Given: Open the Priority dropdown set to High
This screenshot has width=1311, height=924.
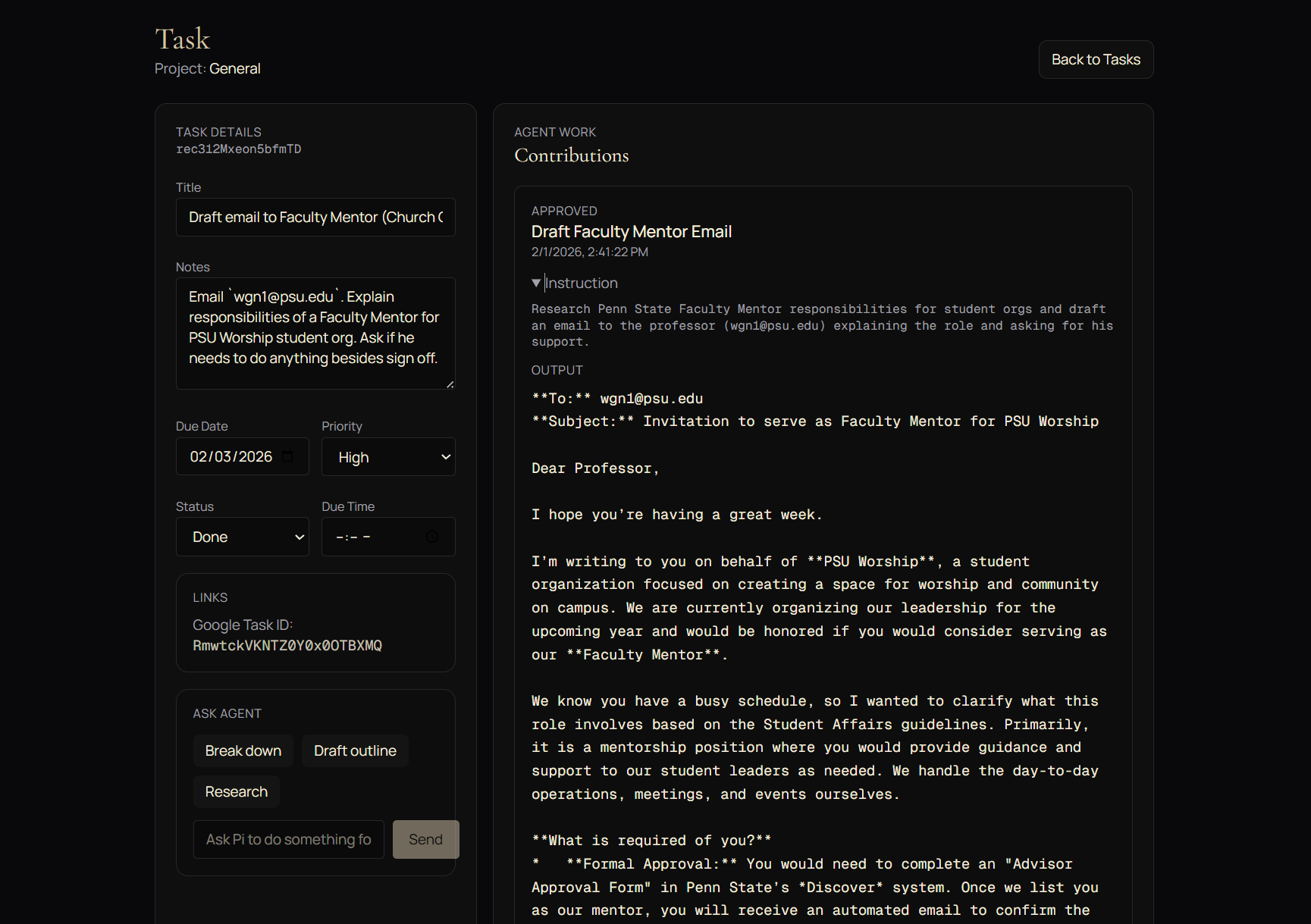Looking at the screenshot, I should click(388, 457).
